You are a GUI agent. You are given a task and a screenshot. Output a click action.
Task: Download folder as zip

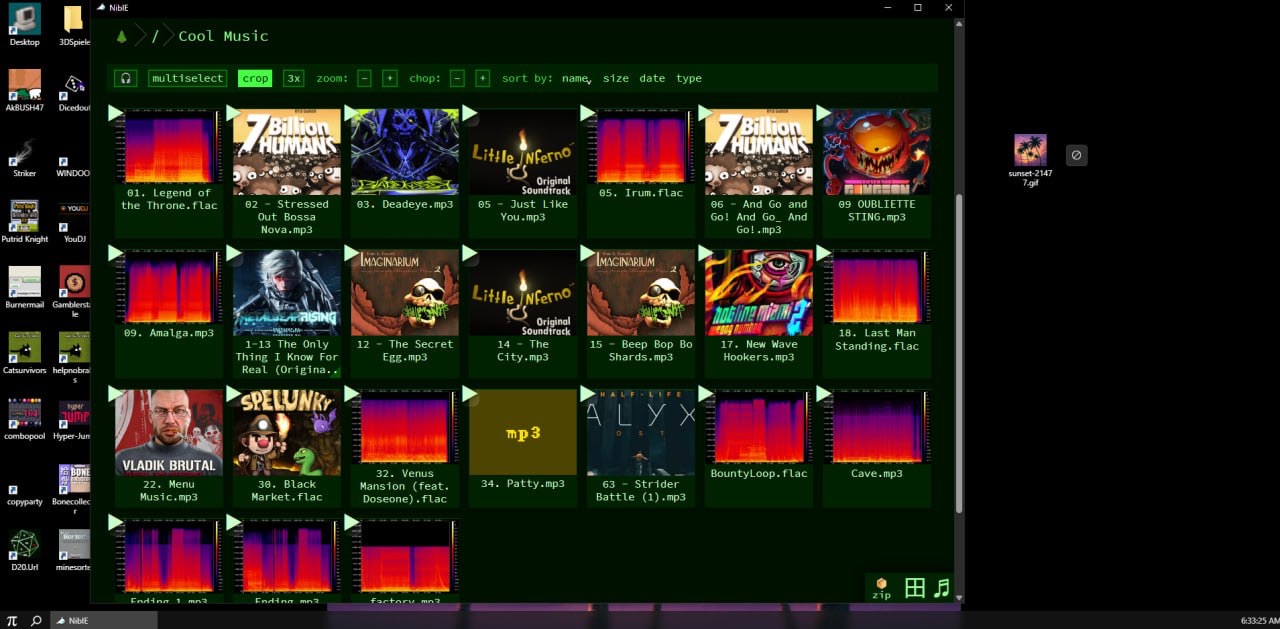click(881, 588)
